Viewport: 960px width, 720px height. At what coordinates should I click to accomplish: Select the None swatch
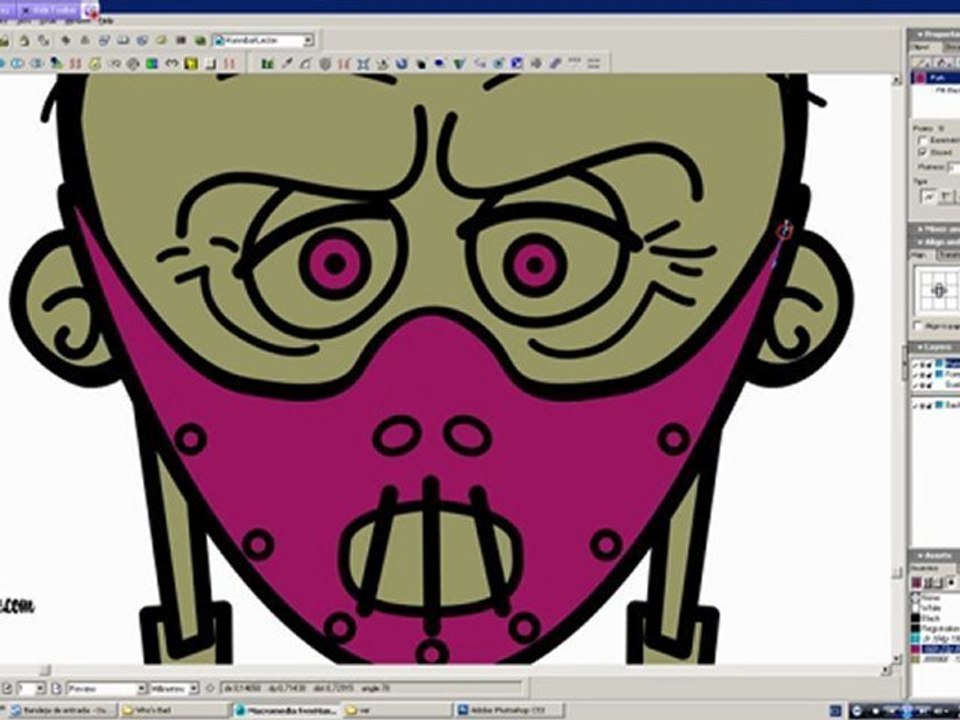(931, 598)
